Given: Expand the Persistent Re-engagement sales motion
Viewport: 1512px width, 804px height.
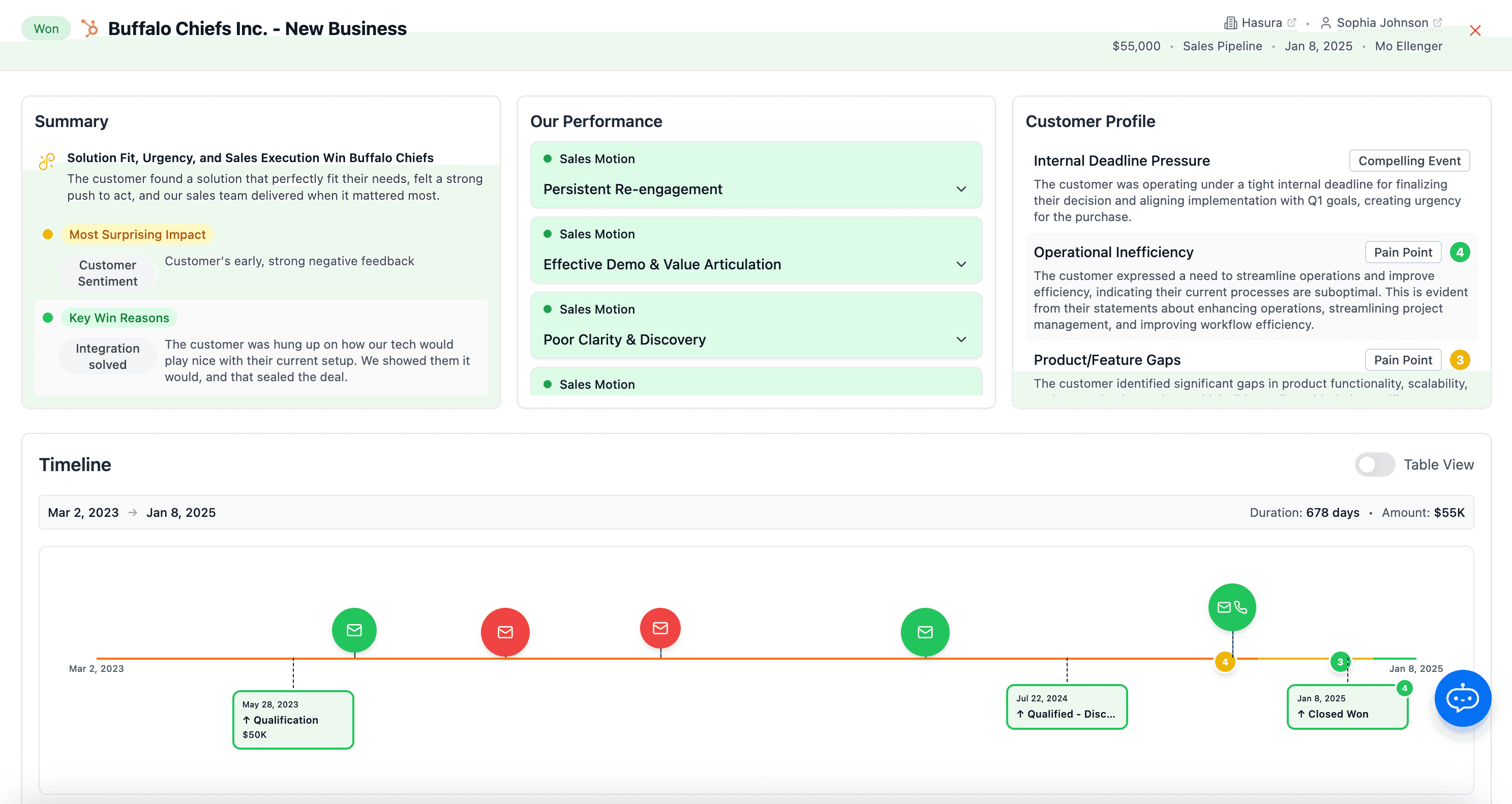Looking at the screenshot, I should [961, 189].
